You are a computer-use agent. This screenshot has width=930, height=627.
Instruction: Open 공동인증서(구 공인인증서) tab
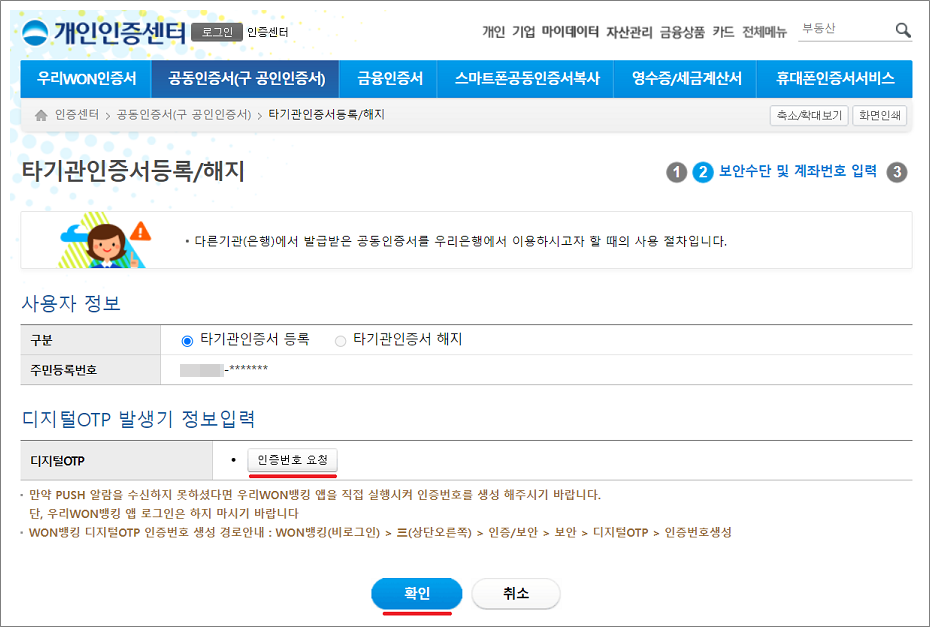(x=246, y=78)
